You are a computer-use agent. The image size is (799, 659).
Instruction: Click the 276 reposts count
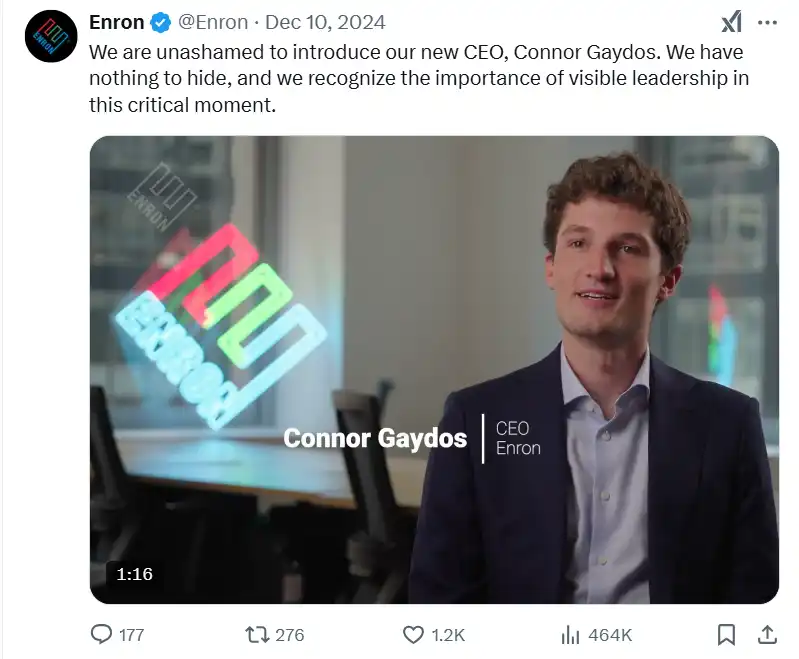[289, 635]
